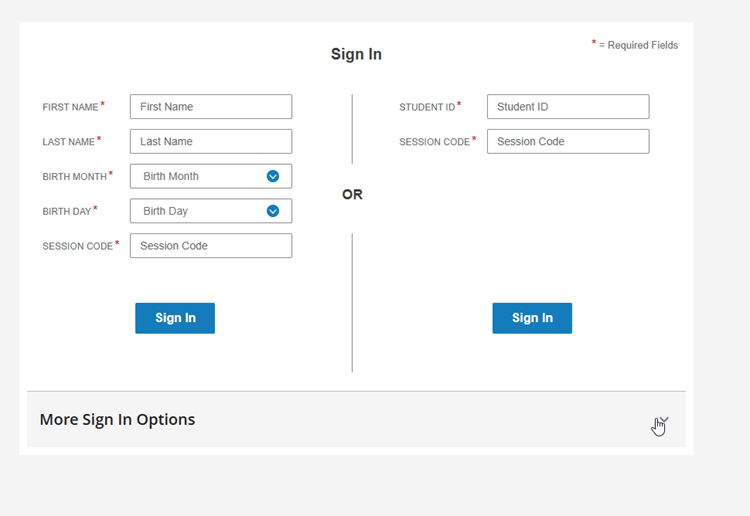The image size is (750, 516).
Task: Click the LAST NAME field label
Action: click(x=68, y=142)
